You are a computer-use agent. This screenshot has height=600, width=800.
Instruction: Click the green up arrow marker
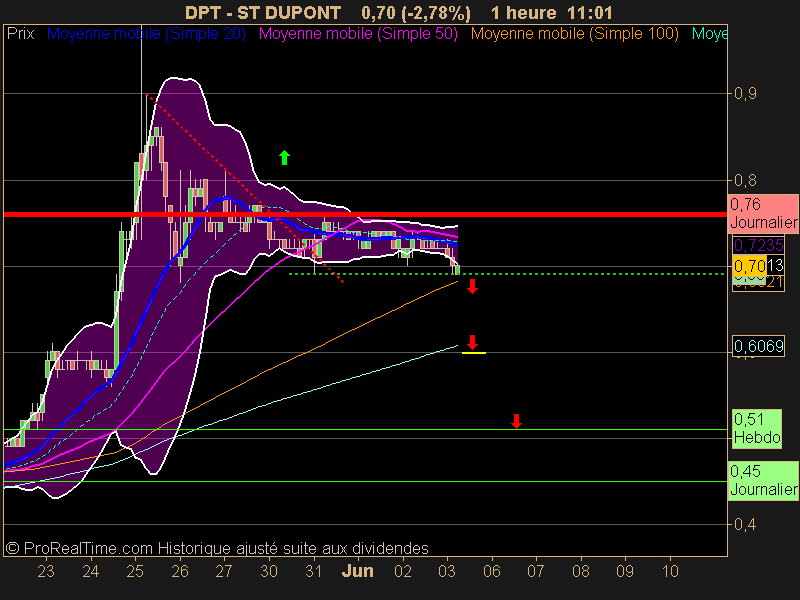(285, 158)
